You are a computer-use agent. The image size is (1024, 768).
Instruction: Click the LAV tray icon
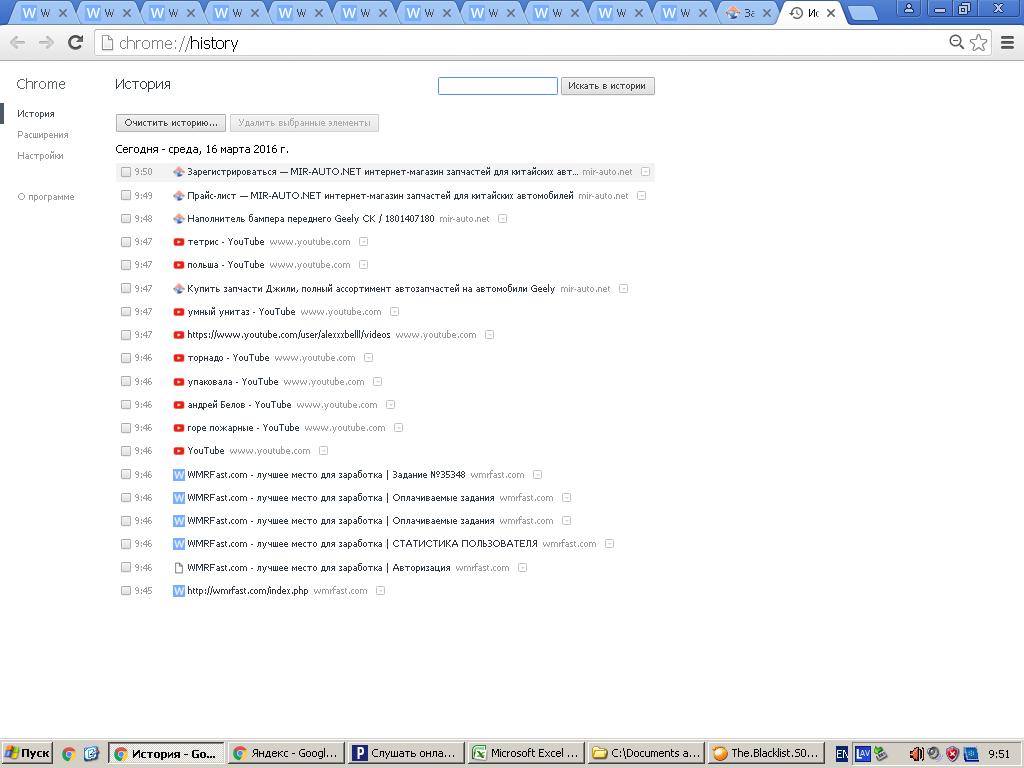[x=863, y=754]
